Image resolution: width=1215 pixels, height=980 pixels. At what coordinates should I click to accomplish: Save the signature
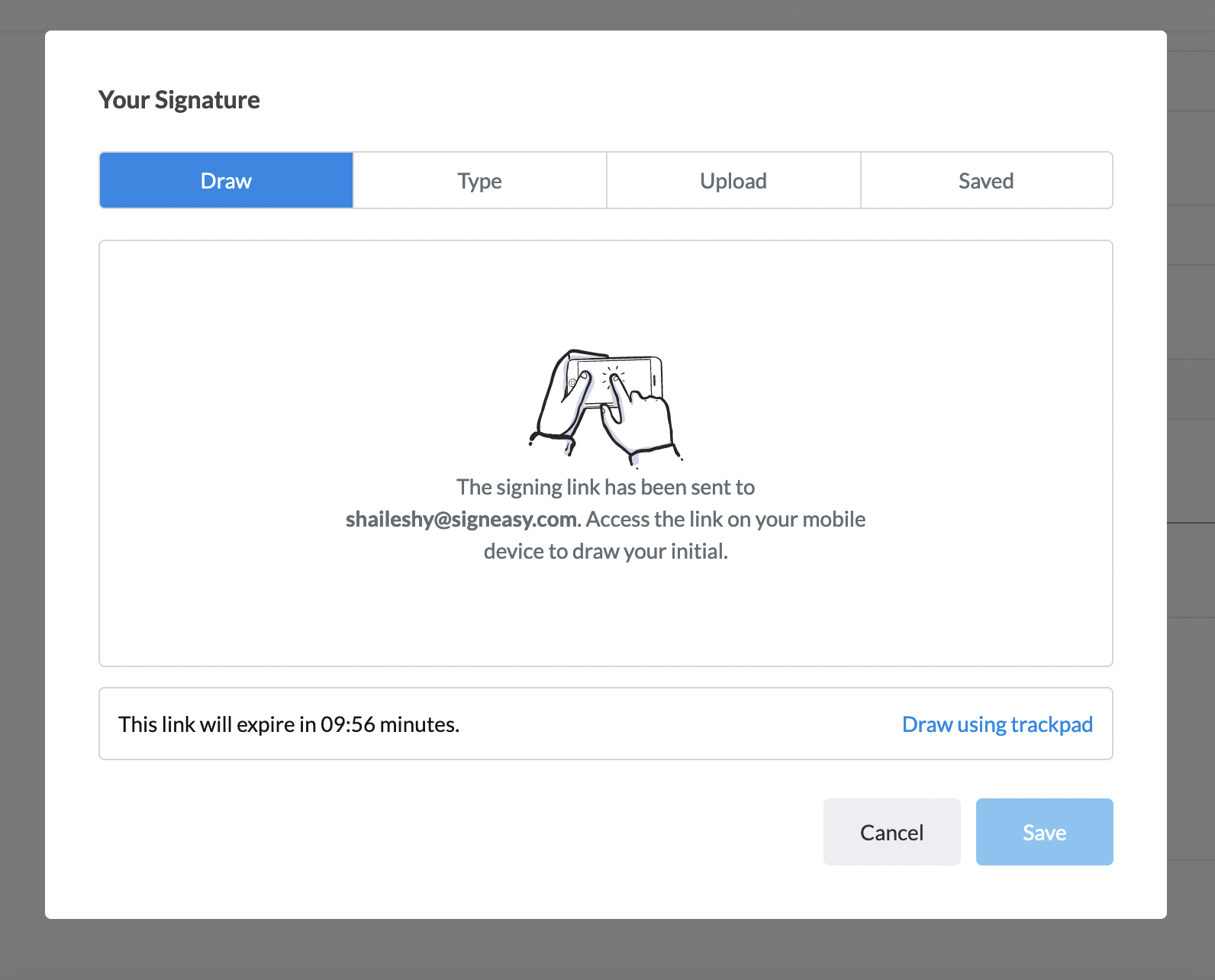pos(1044,832)
